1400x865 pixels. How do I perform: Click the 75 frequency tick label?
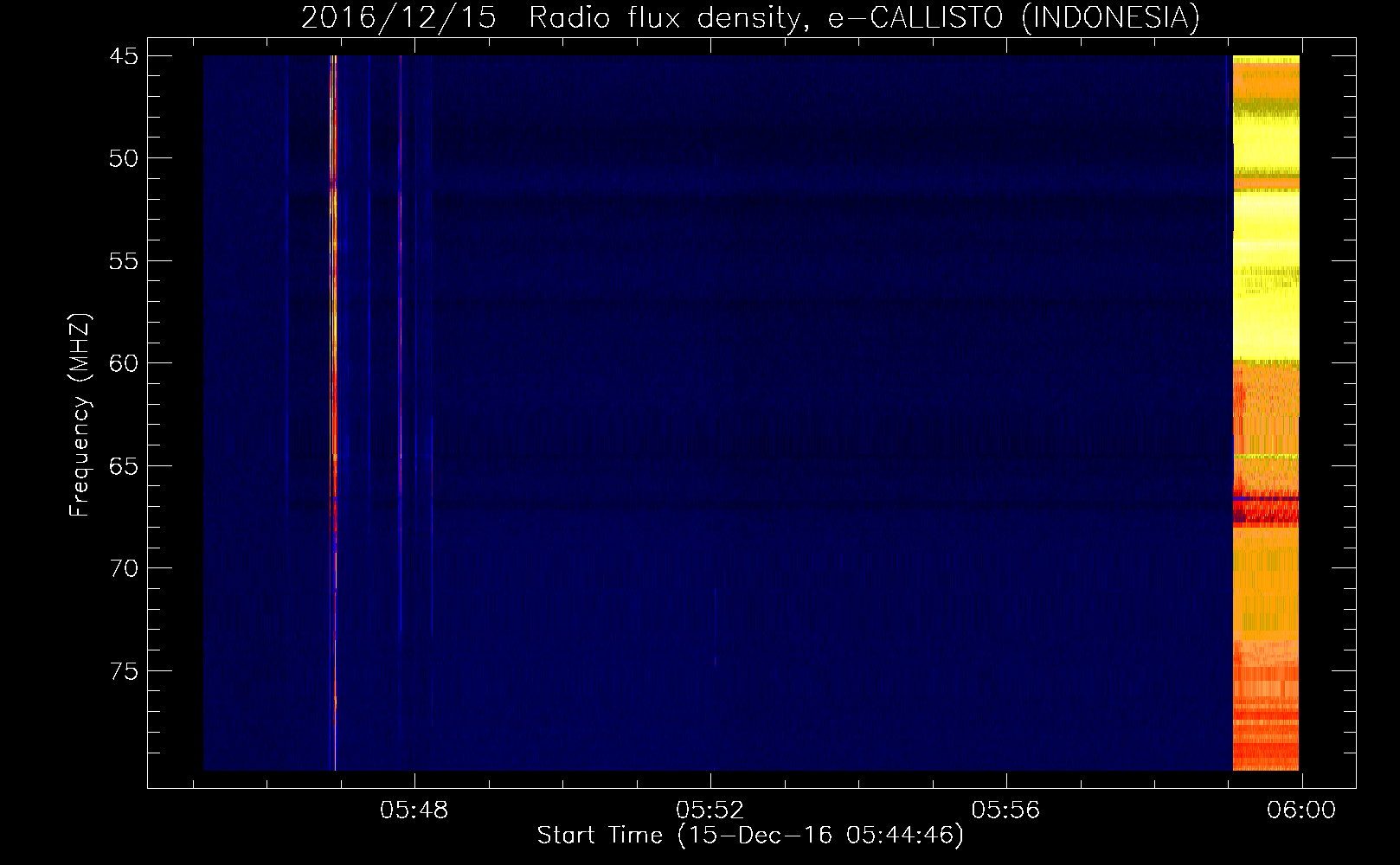(123, 671)
